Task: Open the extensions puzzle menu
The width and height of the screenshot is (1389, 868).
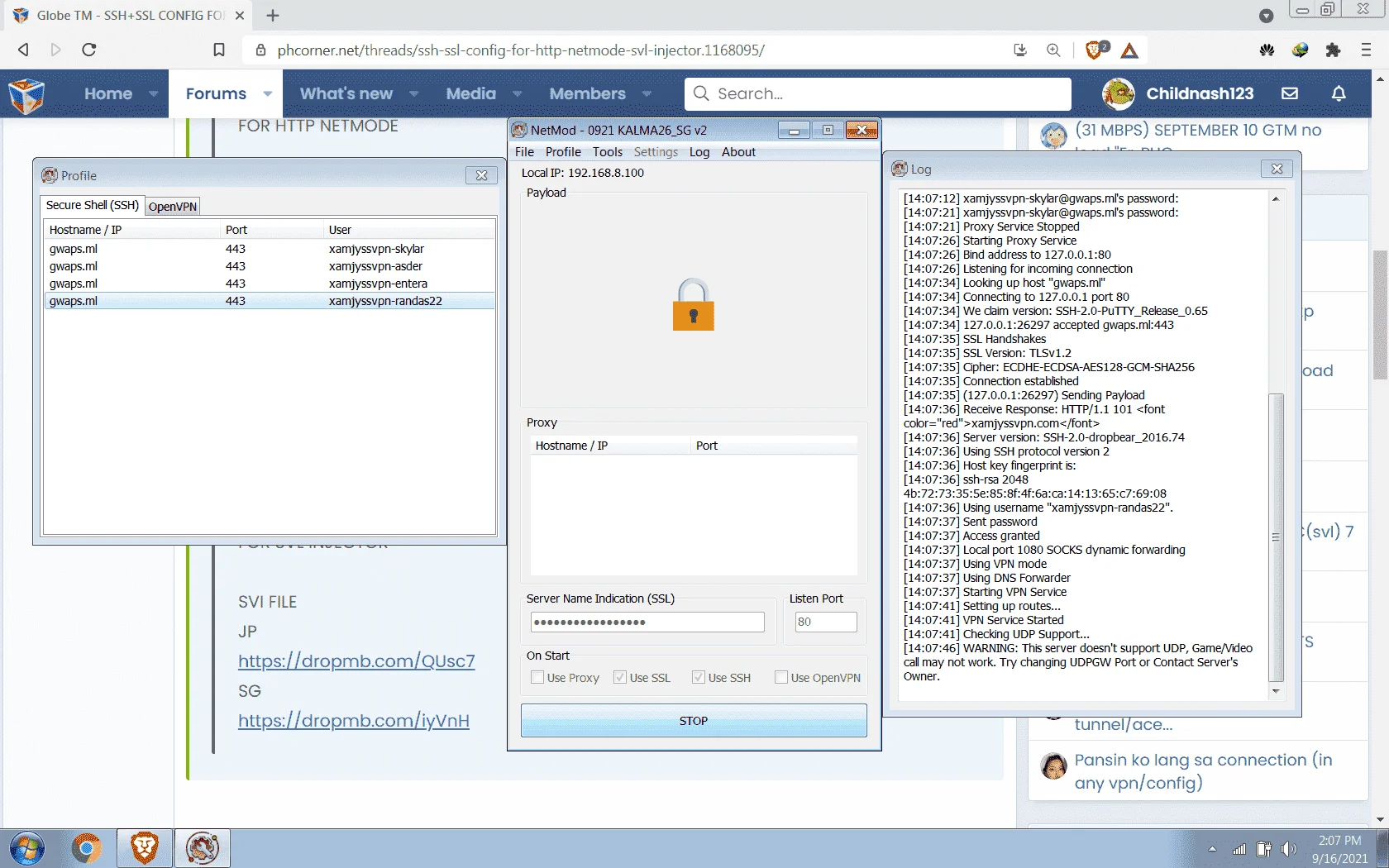Action: [x=1333, y=50]
